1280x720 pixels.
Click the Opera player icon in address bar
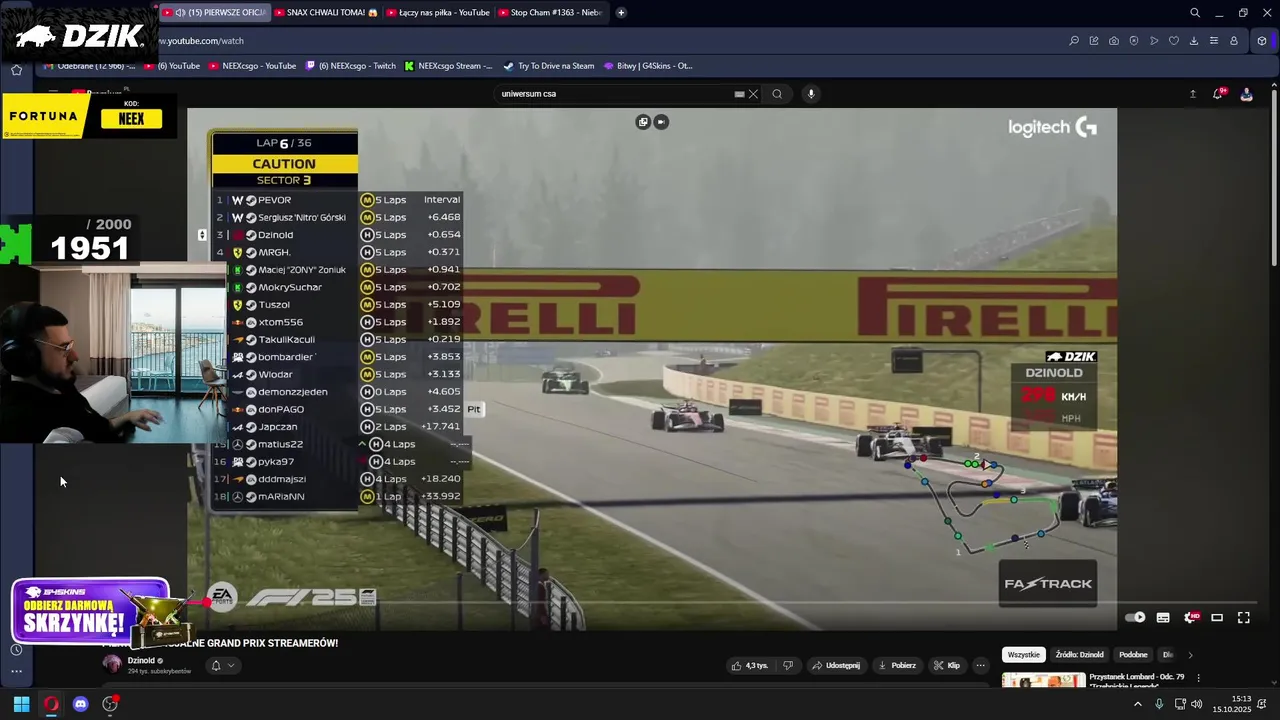coord(1154,41)
